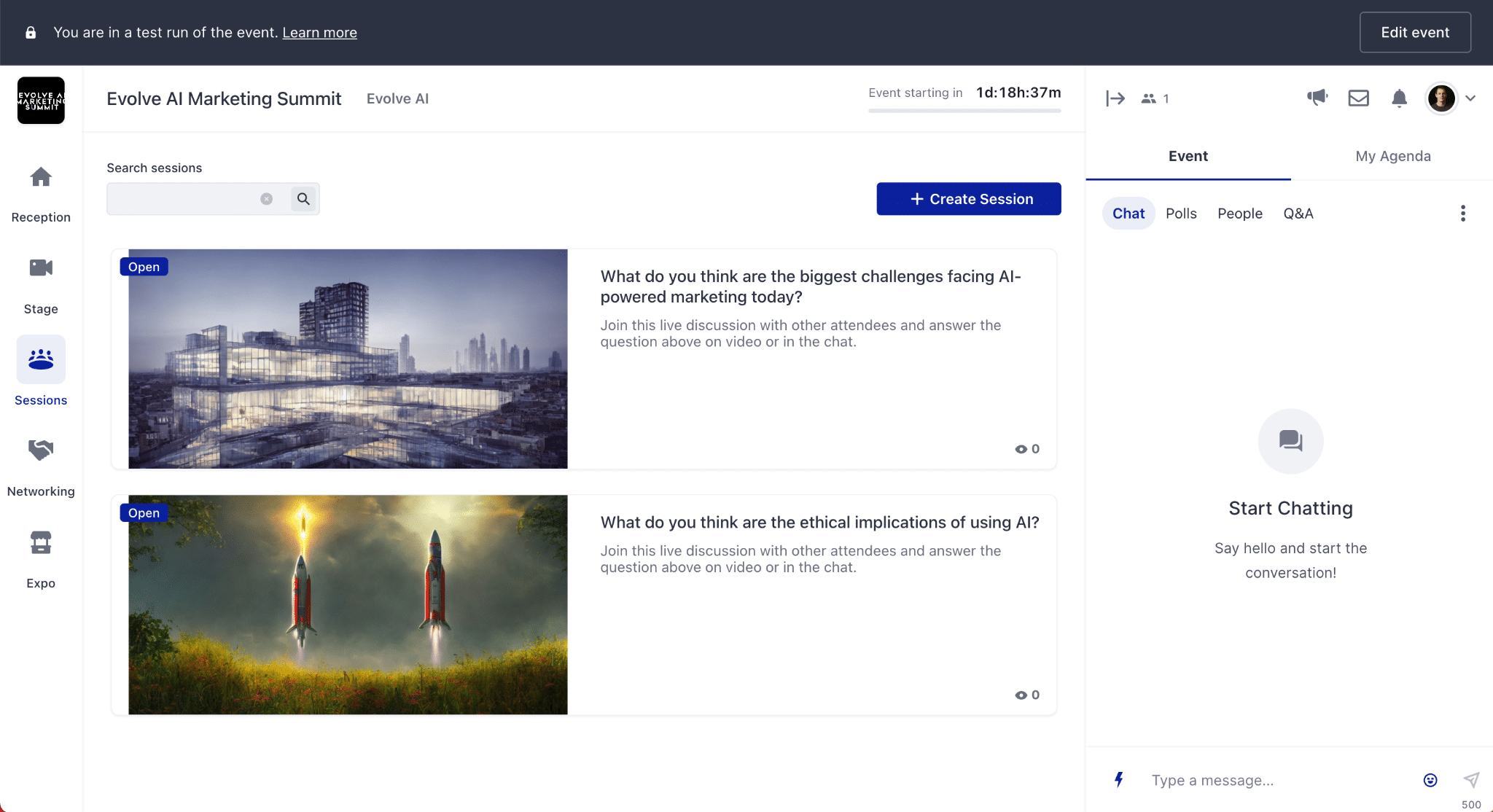The image size is (1493, 812).
Task: Follow the Learn more link
Action: pos(319,32)
